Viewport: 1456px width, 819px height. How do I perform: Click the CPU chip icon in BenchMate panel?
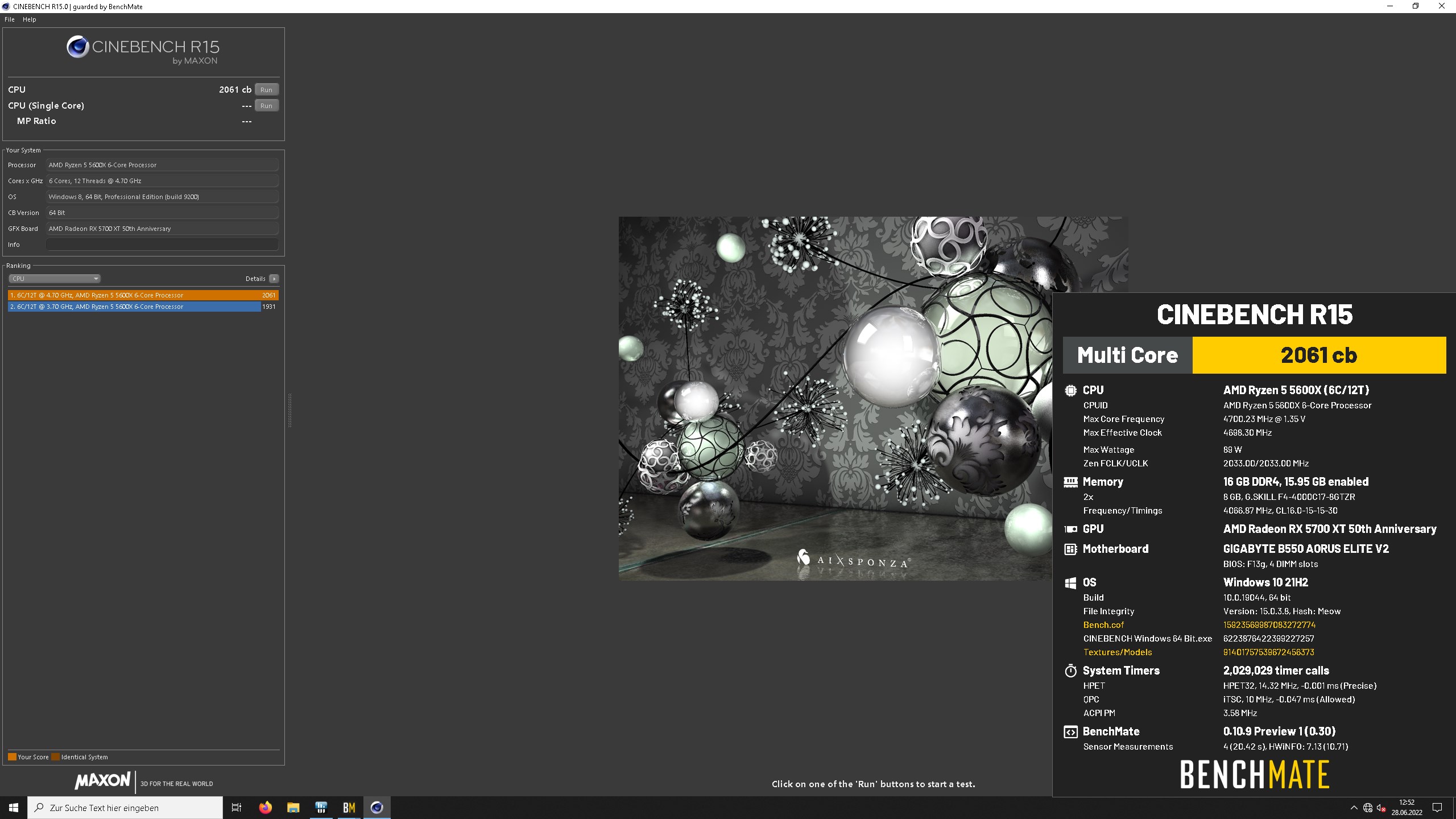click(x=1070, y=390)
